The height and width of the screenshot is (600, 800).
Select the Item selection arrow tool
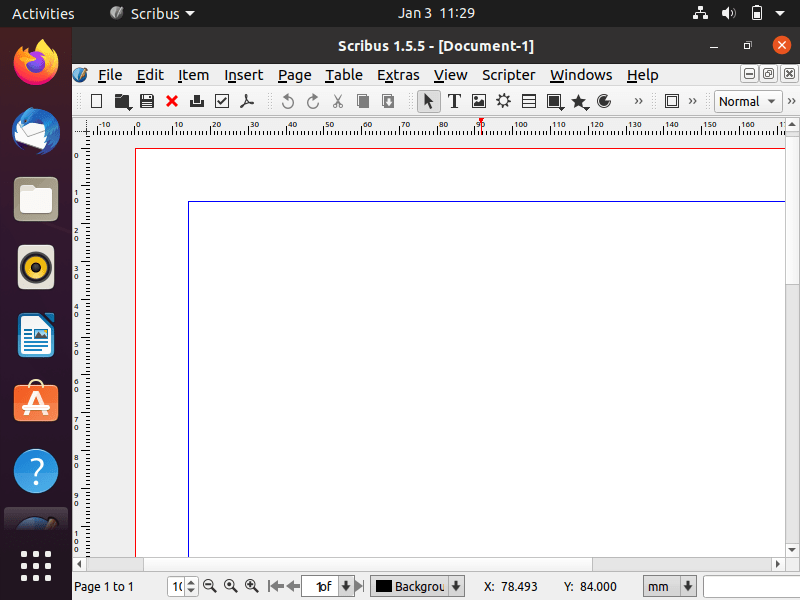click(x=428, y=101)
